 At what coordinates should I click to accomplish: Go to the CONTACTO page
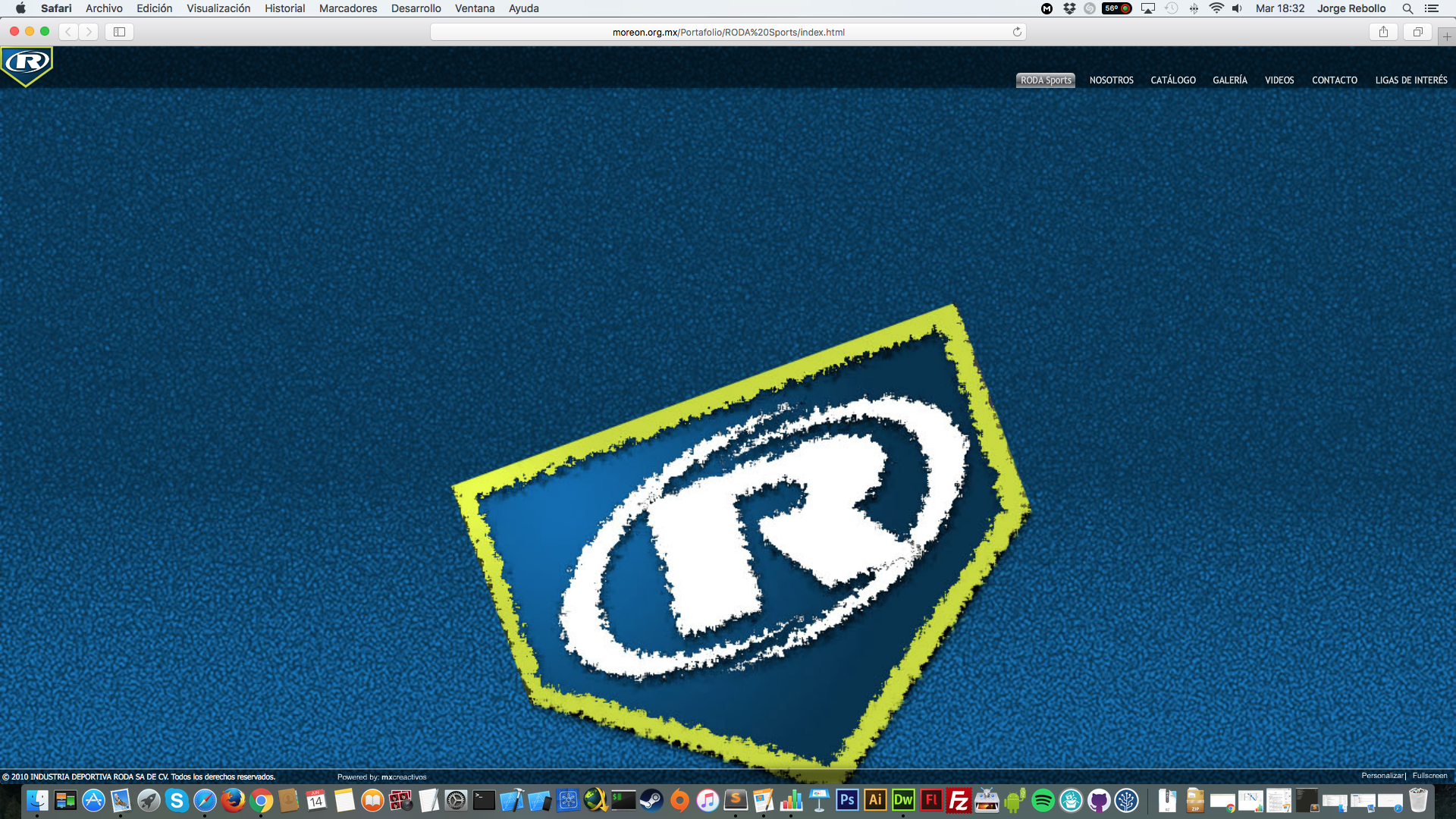1335,80
